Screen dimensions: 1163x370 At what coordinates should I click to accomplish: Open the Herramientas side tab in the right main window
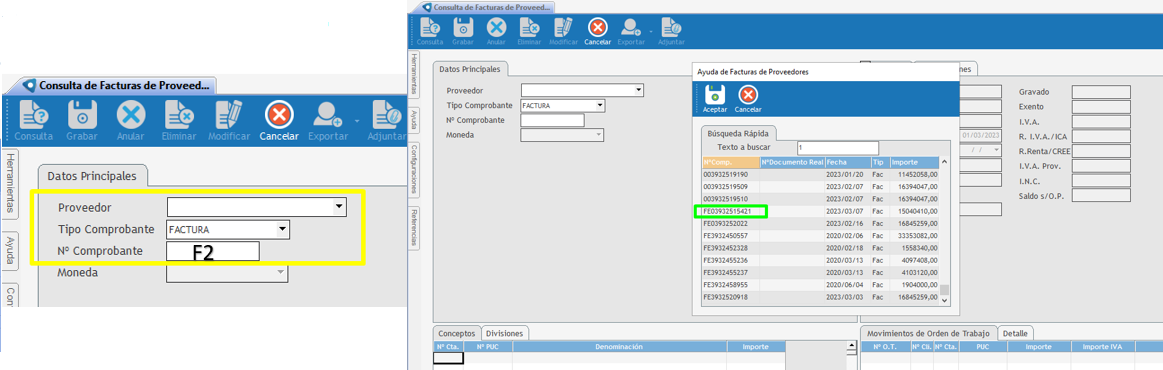[414, 75]
